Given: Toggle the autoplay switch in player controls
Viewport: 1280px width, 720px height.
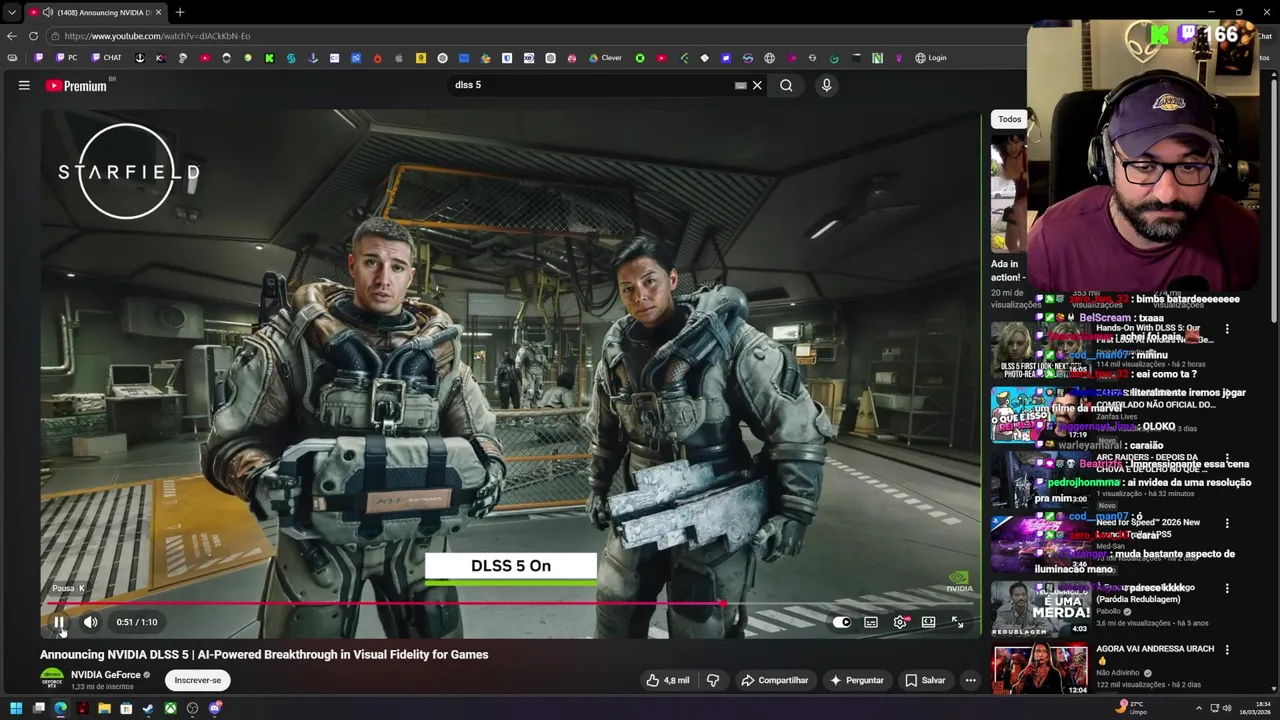Looking at the screenshot, I should tap(842, 622).
